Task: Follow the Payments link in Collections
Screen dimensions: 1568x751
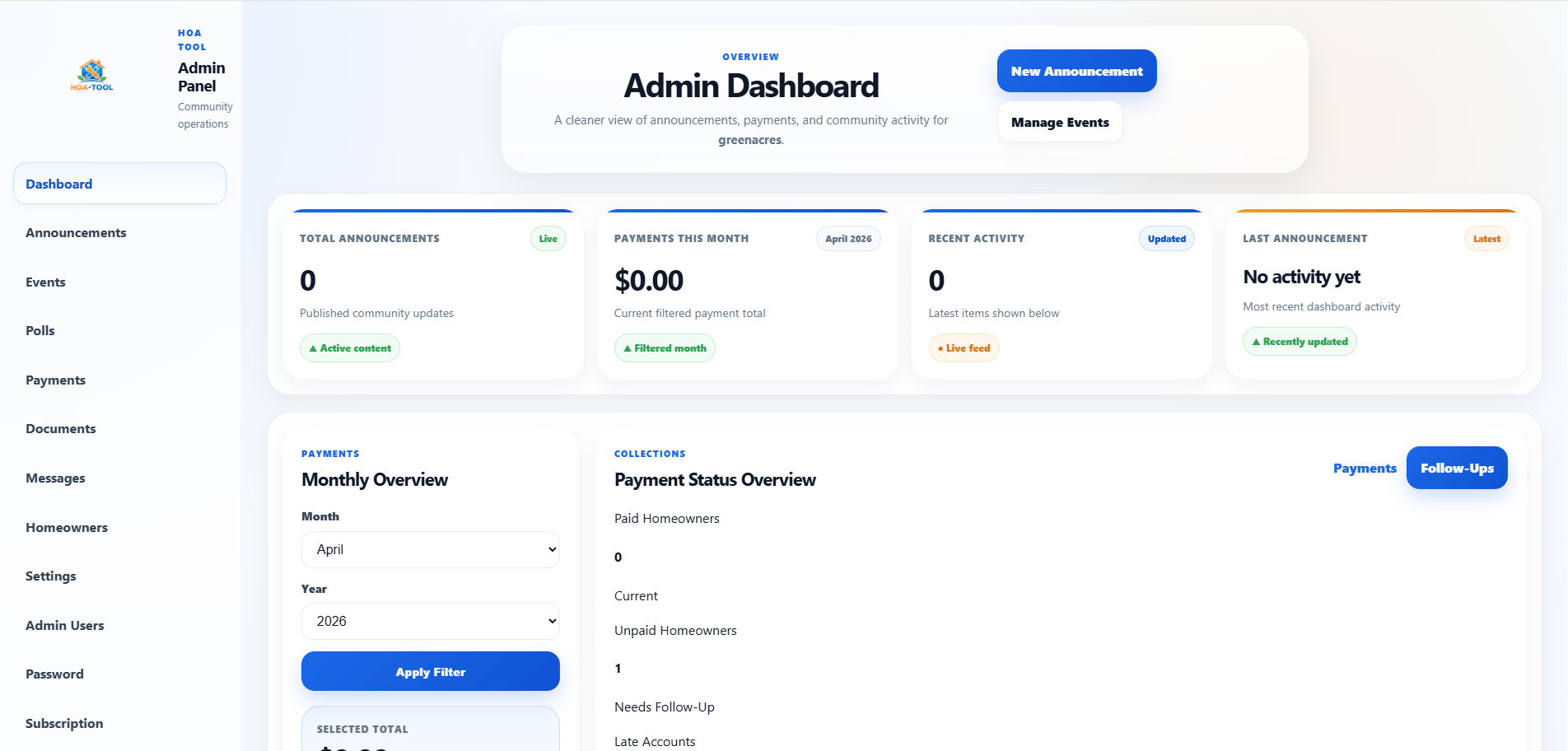Action: [x=1365, y=468]
